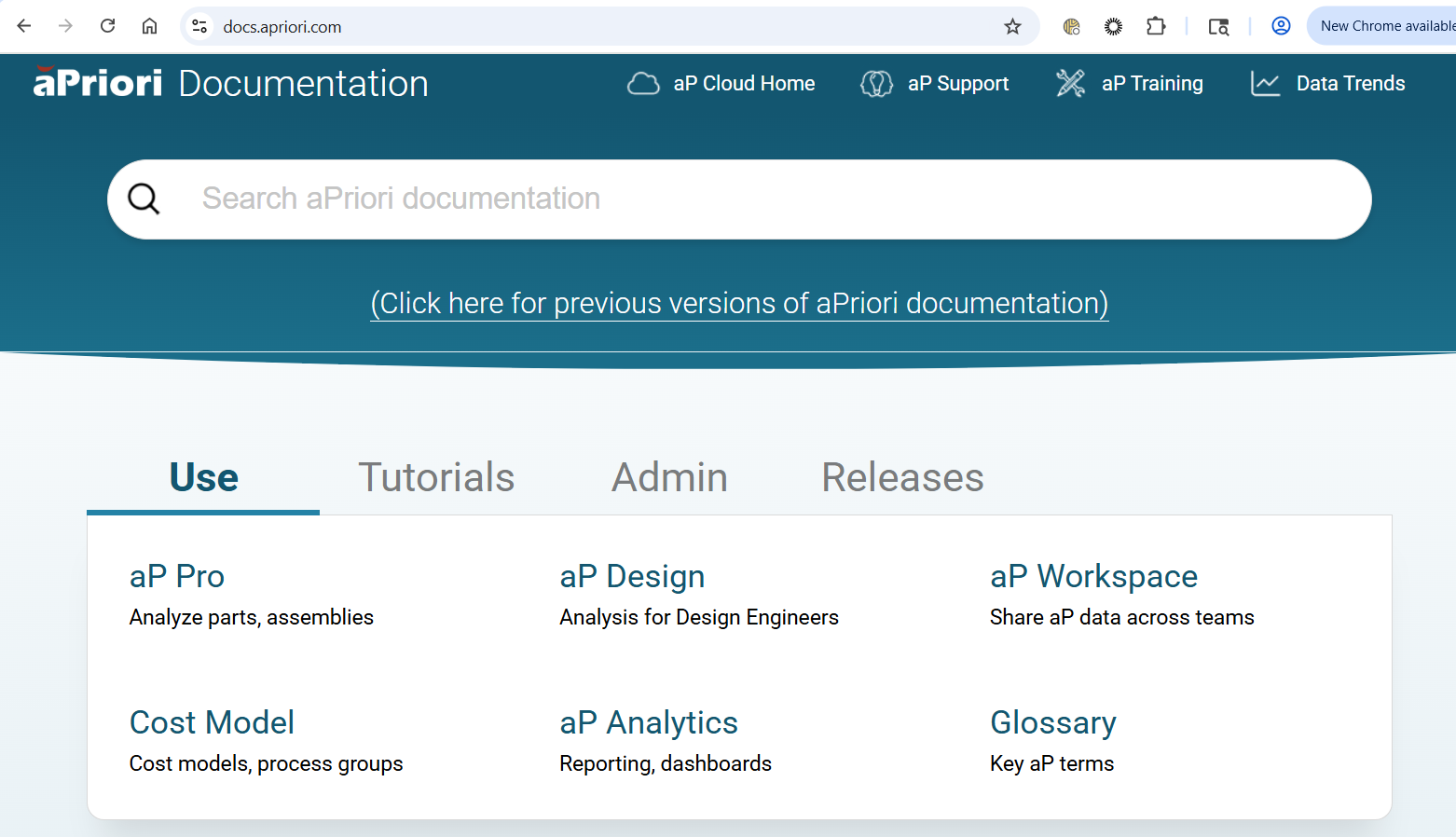Open the aP Design documentation link

[632, 576]
